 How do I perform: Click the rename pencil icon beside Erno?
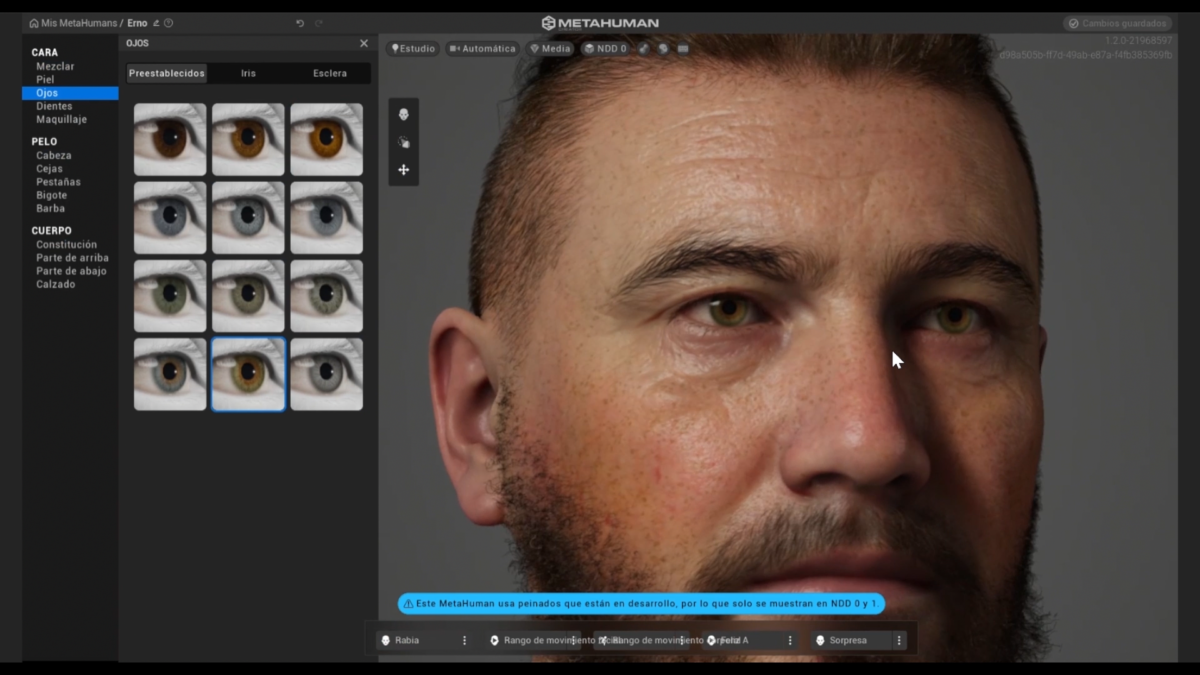pyautogui.click(x=156, y=23)
